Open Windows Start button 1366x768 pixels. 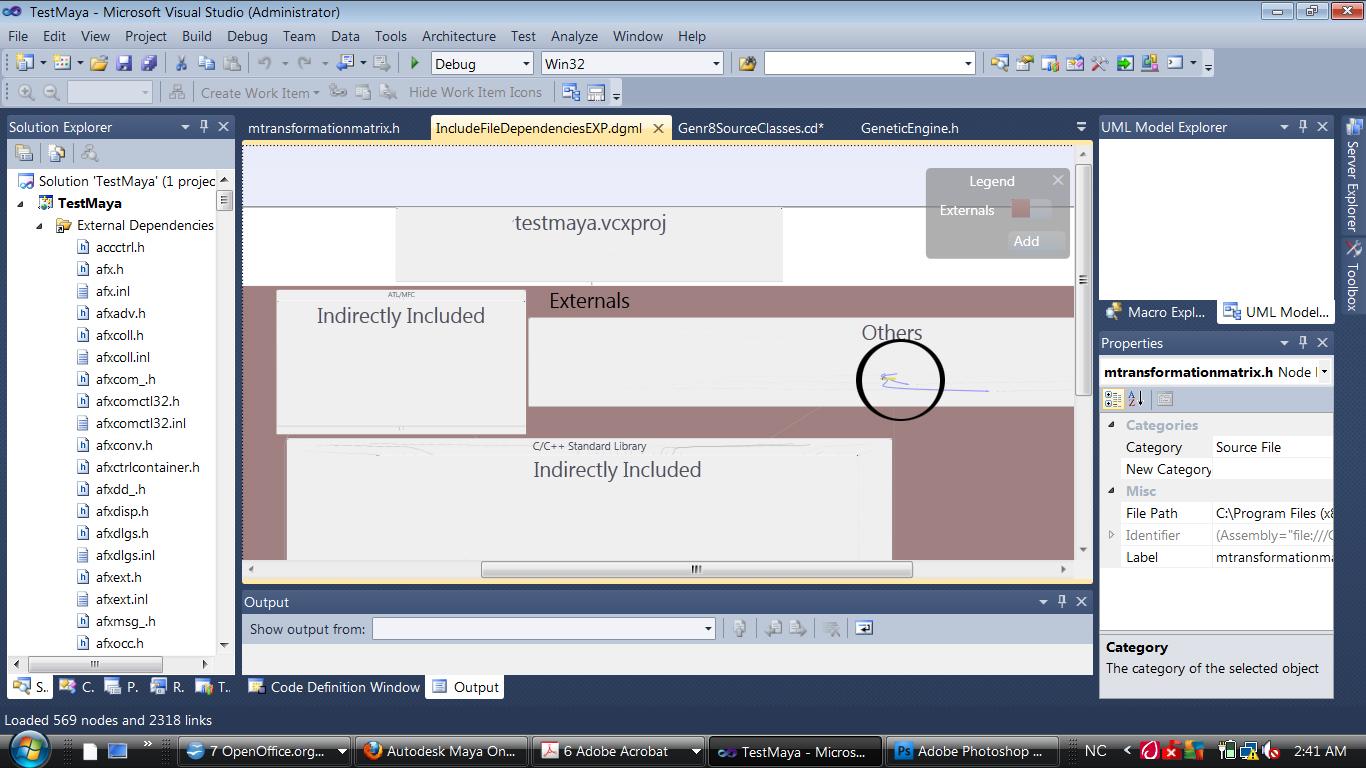(x=28, y=750)
